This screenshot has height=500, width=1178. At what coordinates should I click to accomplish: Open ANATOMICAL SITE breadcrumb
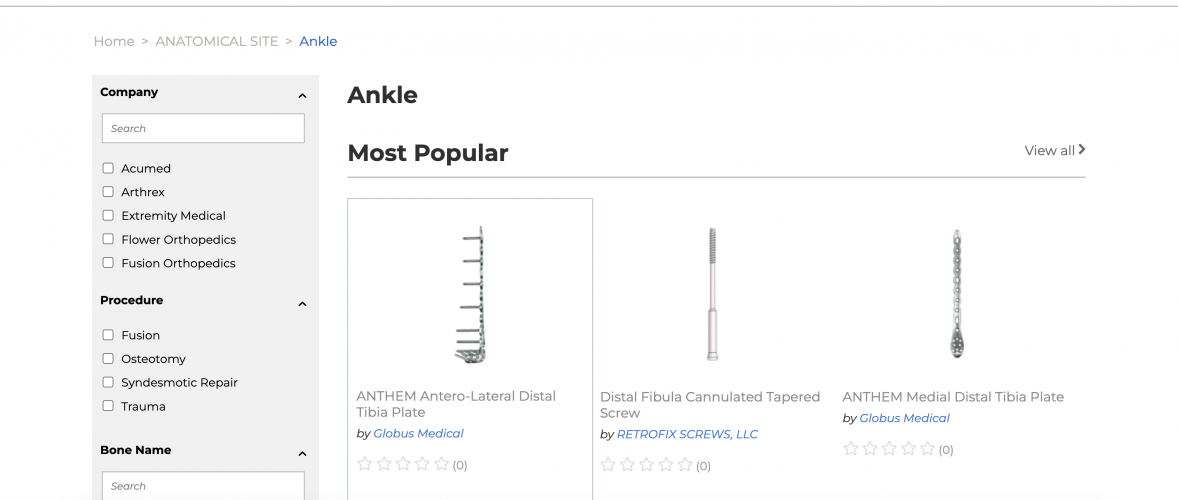217,42
